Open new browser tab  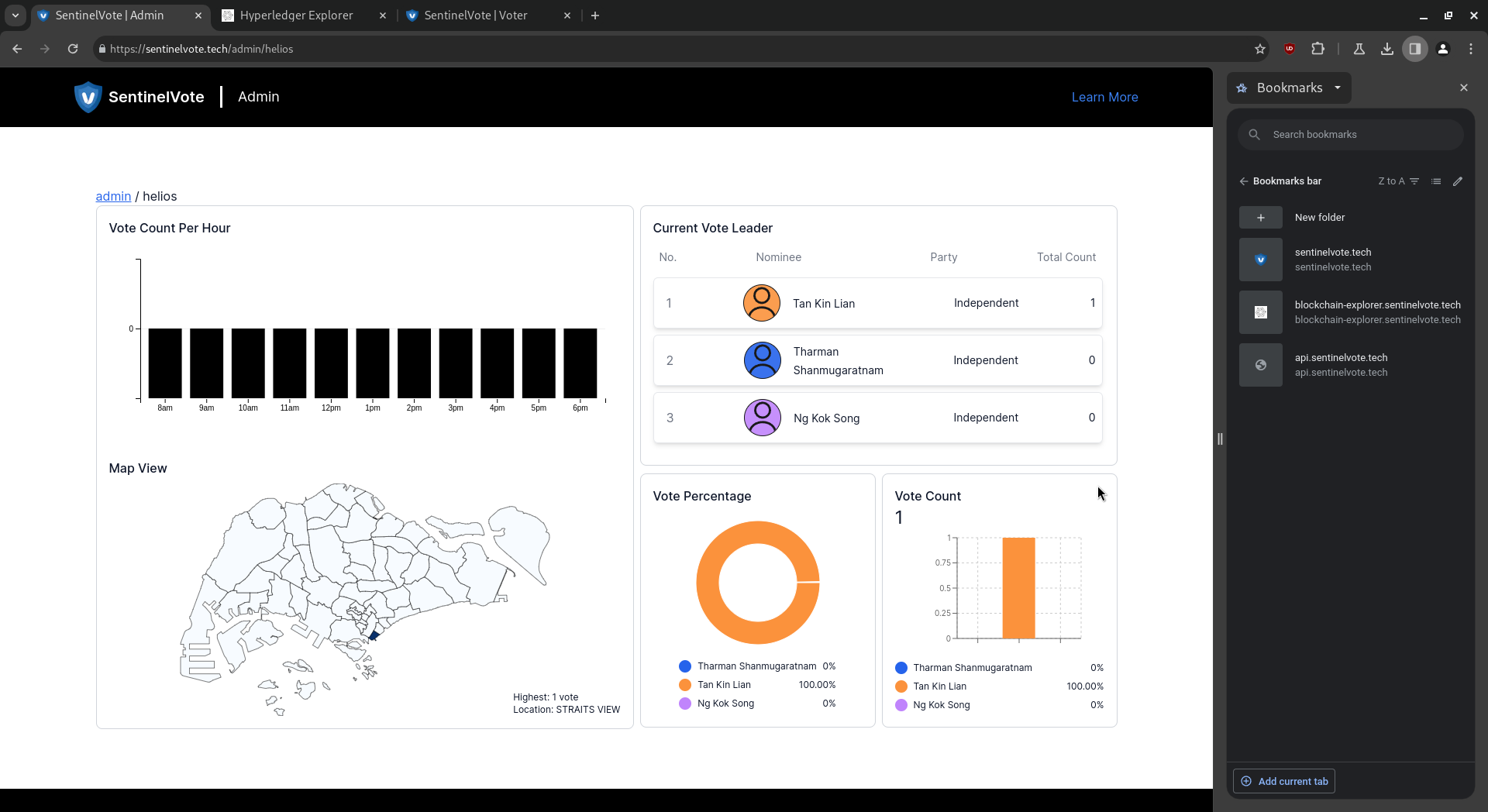[595, 15]
